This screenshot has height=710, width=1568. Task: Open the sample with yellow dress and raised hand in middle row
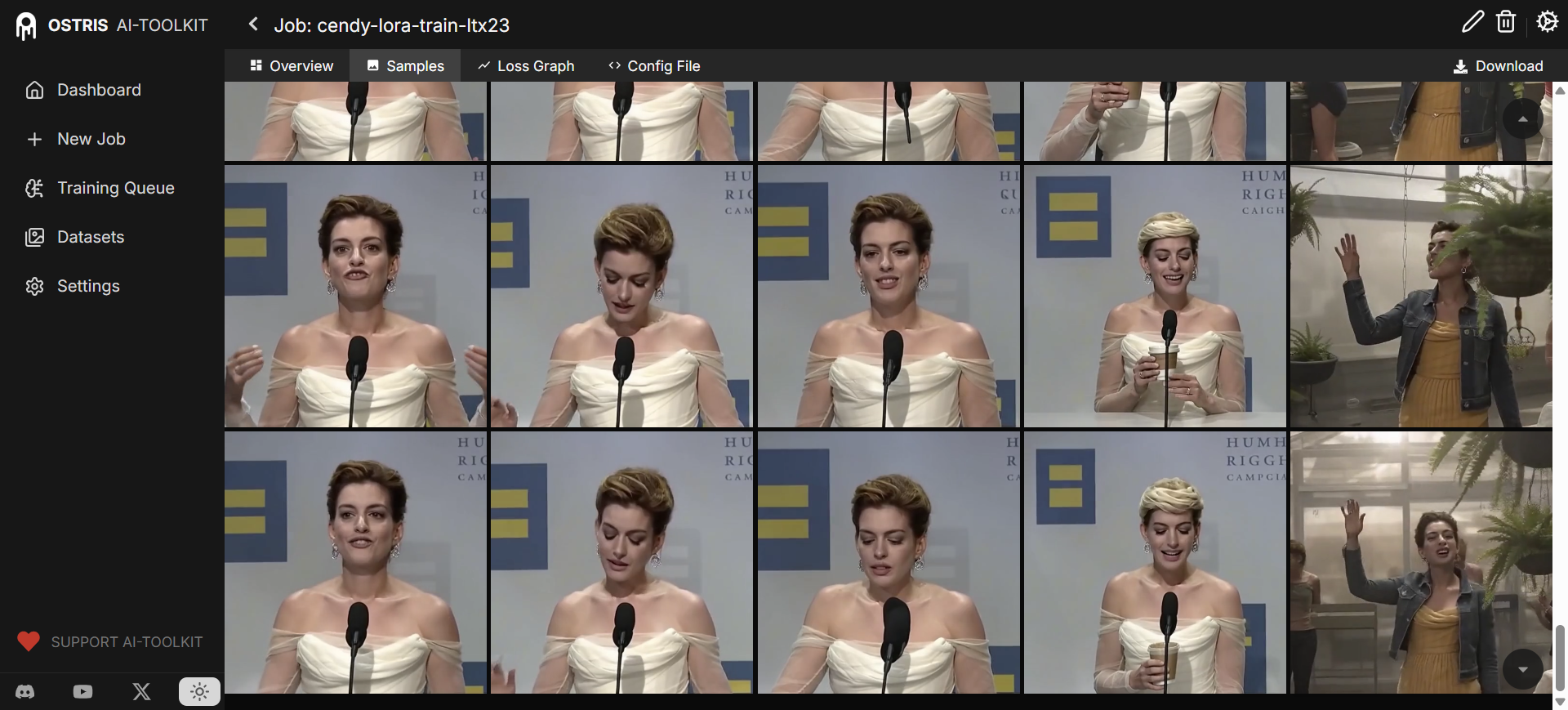tap(1421, 297)
